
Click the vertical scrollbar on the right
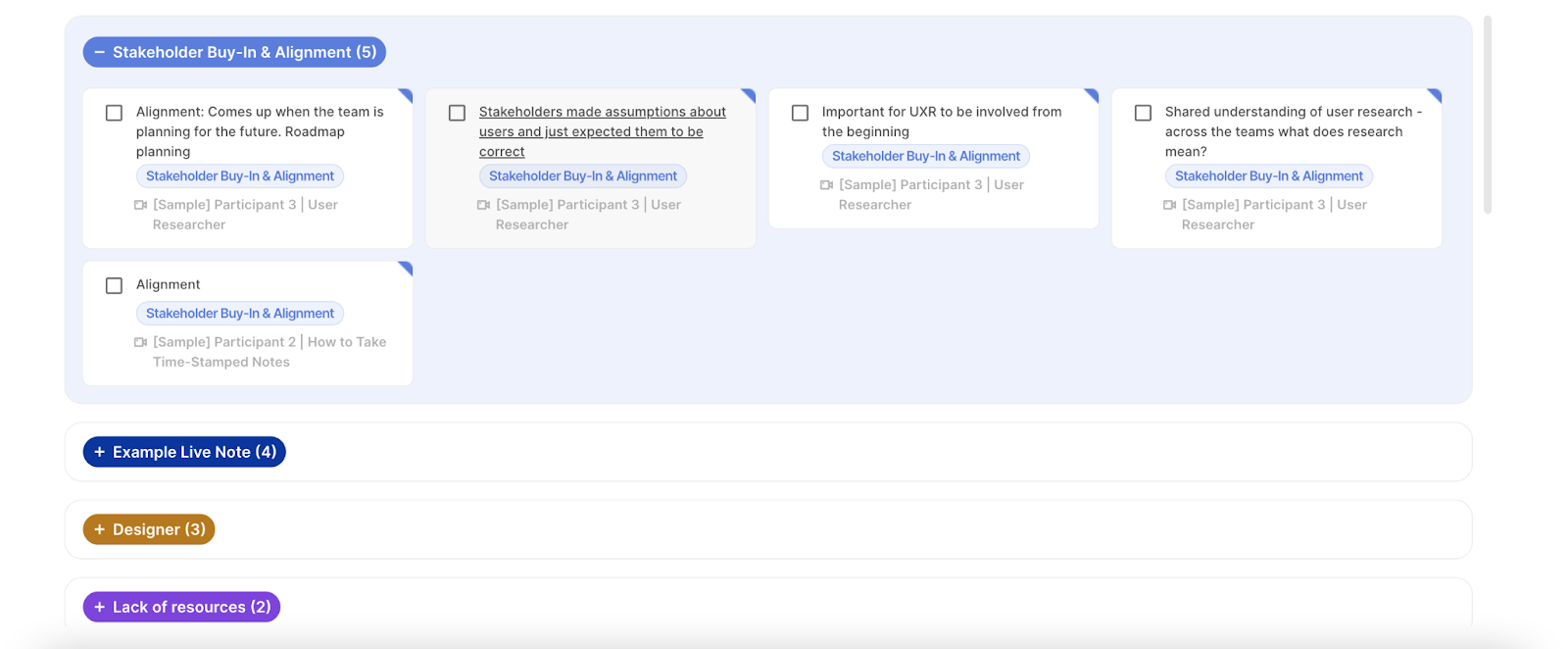(1488, 114)
